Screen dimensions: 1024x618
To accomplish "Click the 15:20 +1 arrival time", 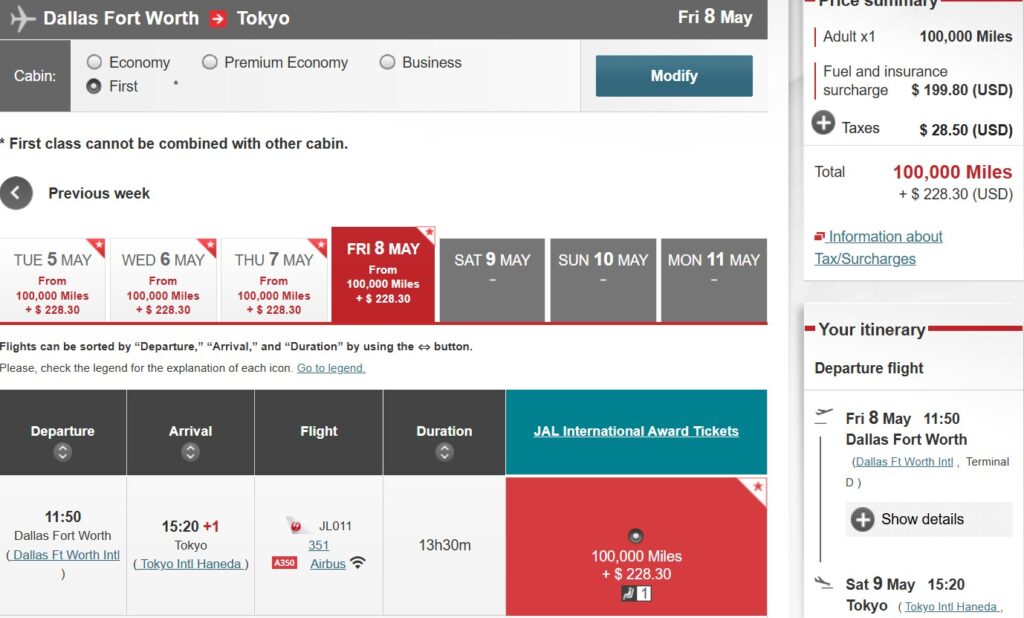I will tap(191, 527).
